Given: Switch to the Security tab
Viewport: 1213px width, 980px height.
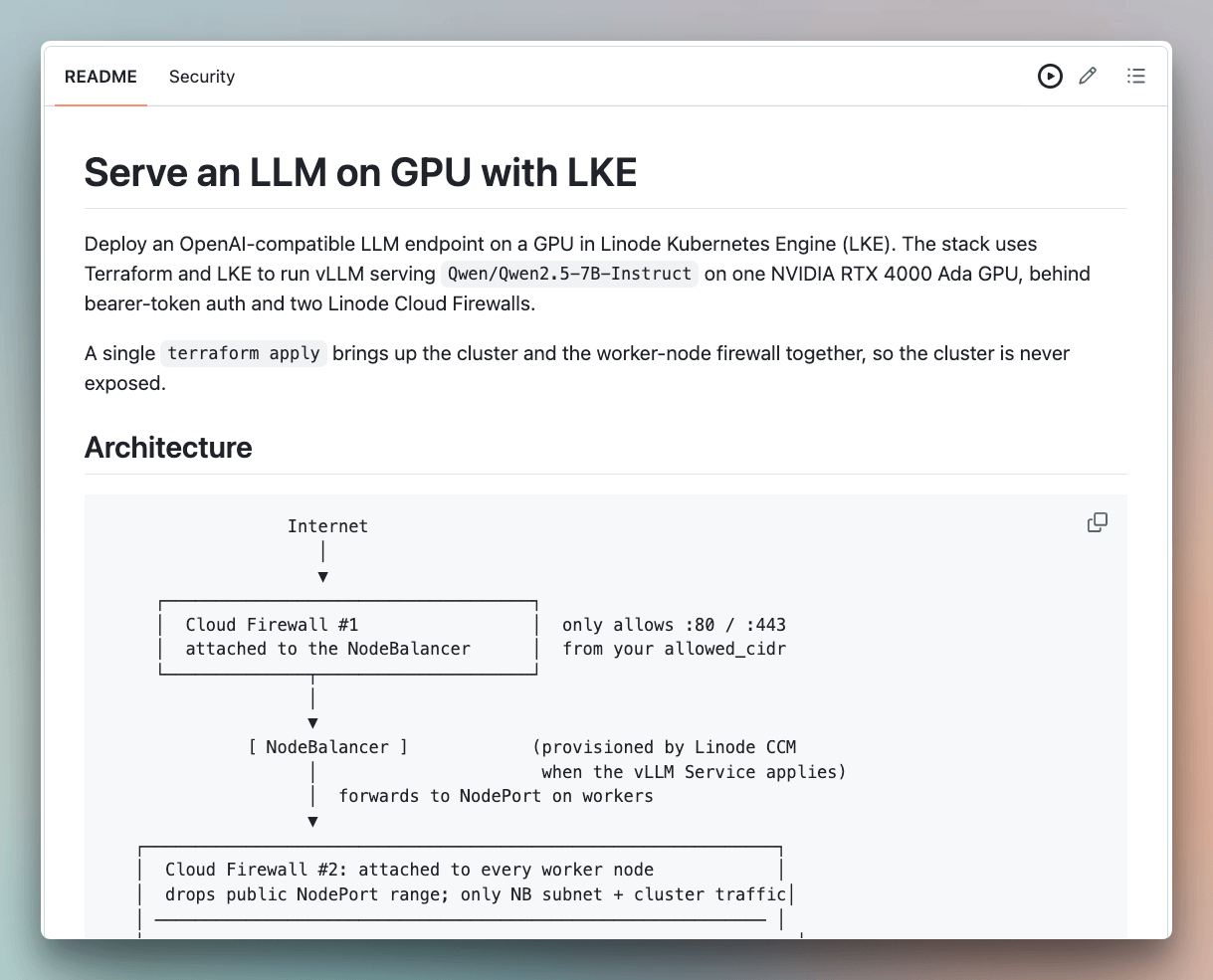Looking at the screenshot, I should click(x=202, y=77).
